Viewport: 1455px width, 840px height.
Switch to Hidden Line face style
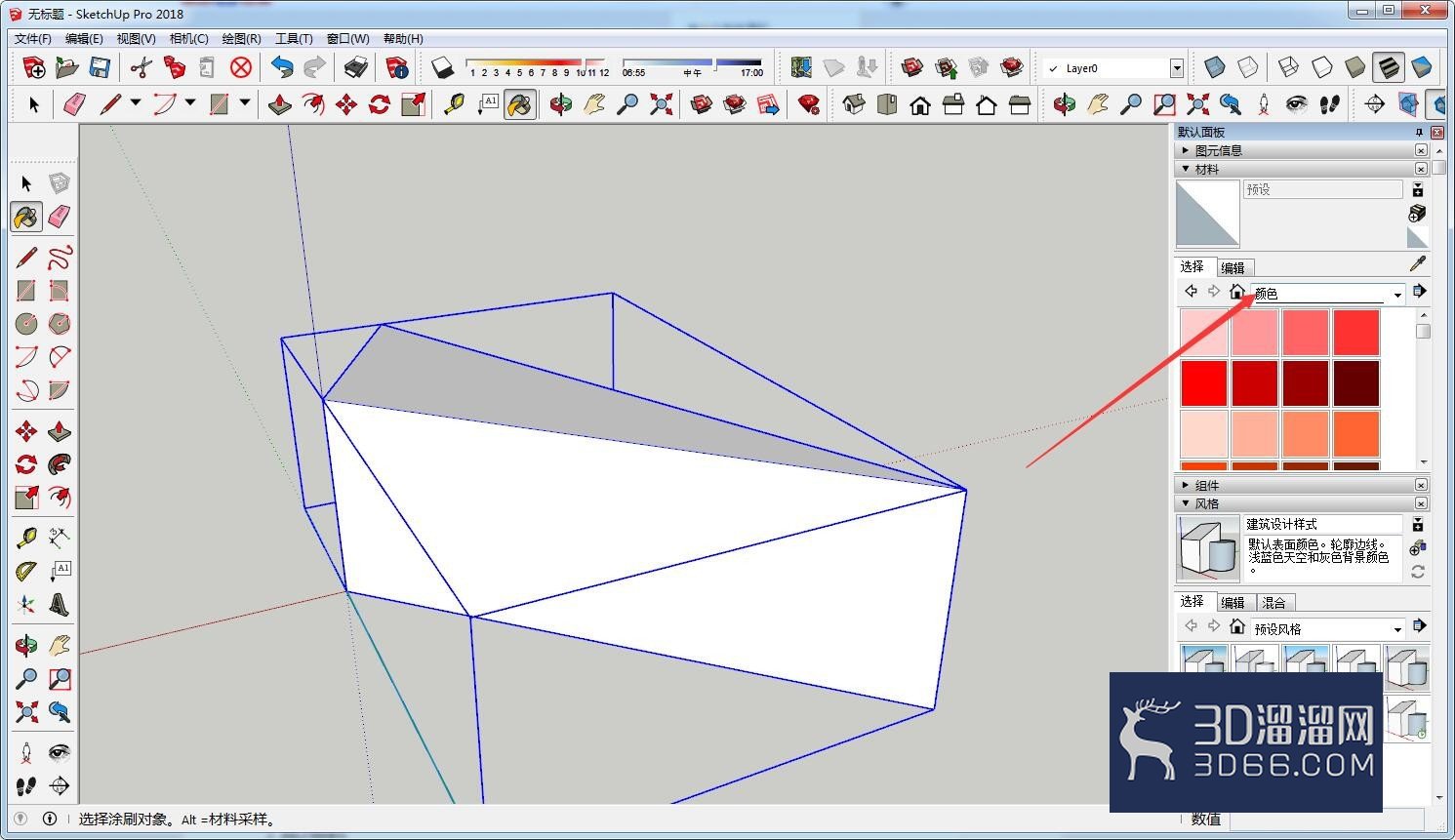pyautogui.click(x=1321, y=67)
